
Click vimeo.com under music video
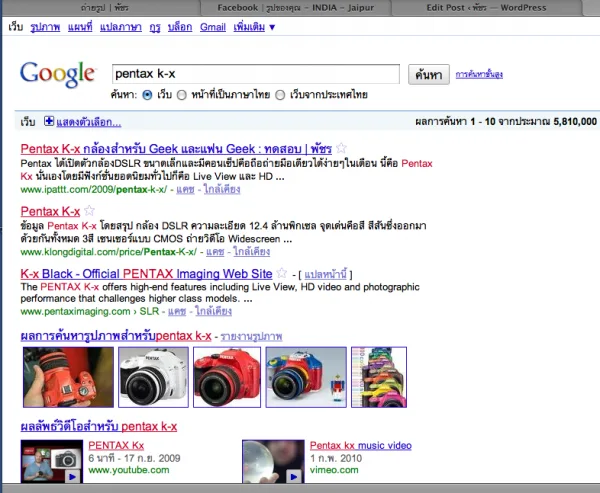coord(334,470)
